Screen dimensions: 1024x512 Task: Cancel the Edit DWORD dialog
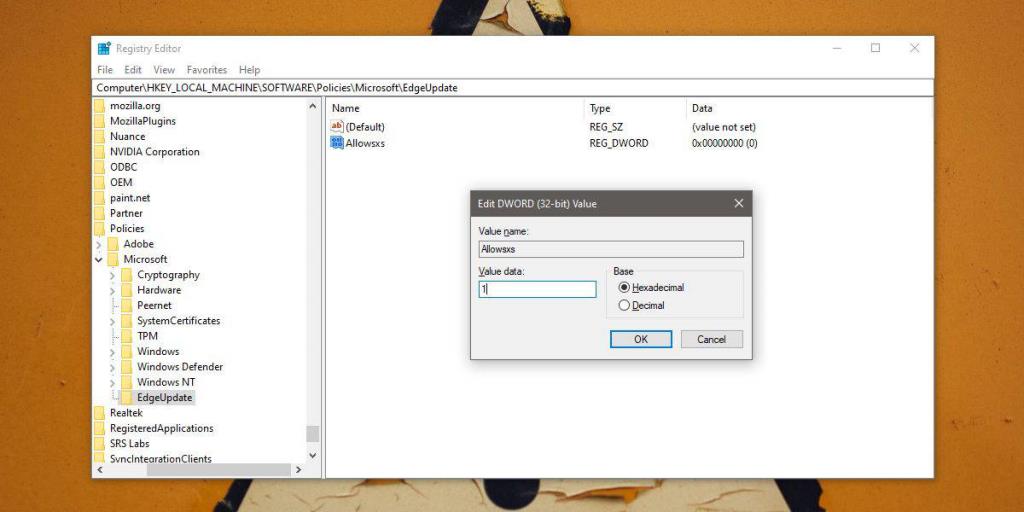712,339
